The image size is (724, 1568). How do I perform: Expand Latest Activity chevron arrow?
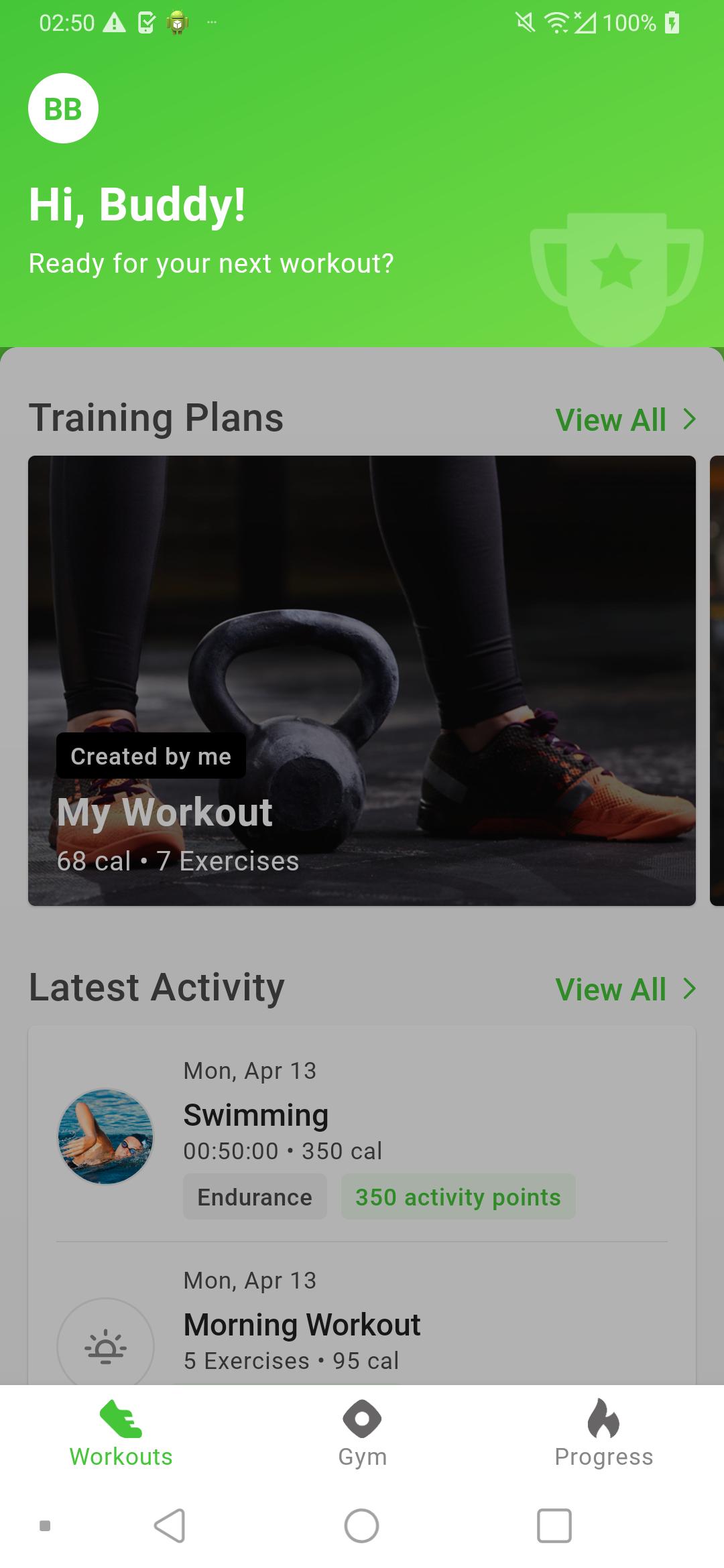(689, 988)
